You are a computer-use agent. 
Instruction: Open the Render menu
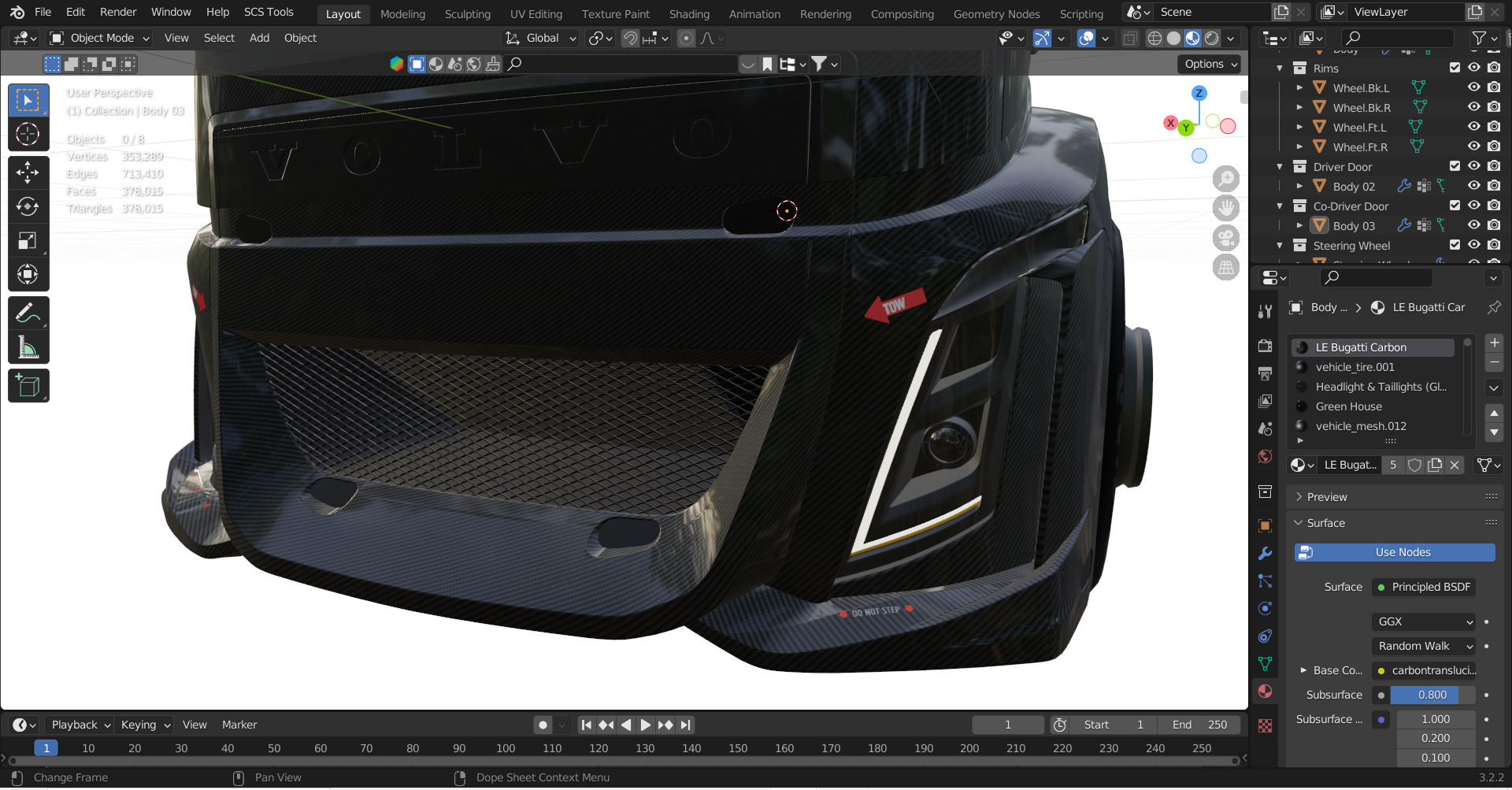point(118,12)
